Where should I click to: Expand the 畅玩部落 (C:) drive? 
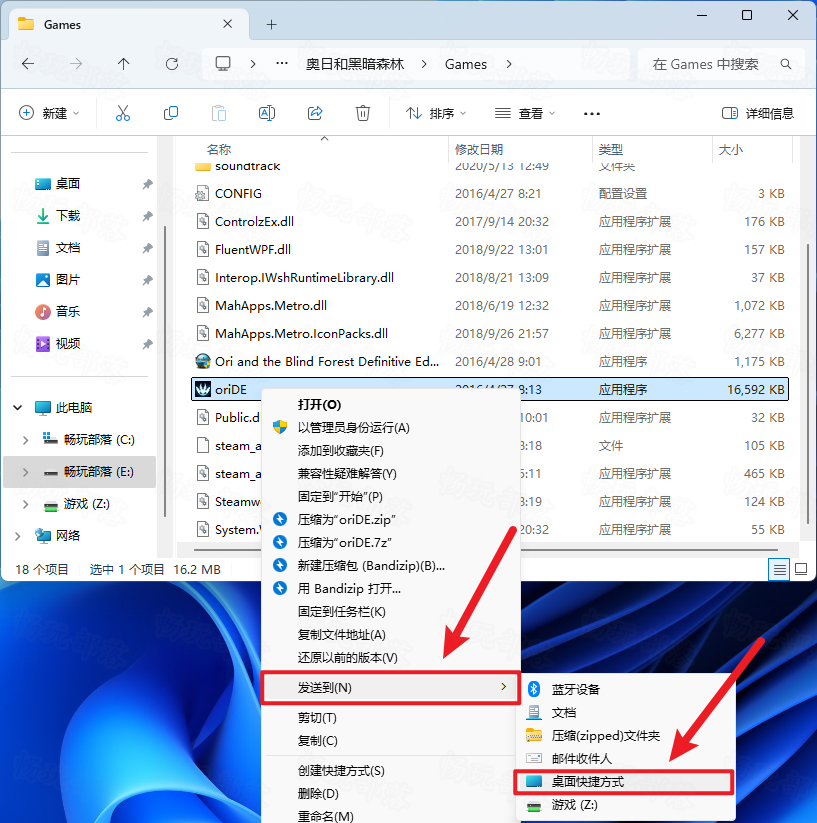point(25,440)
